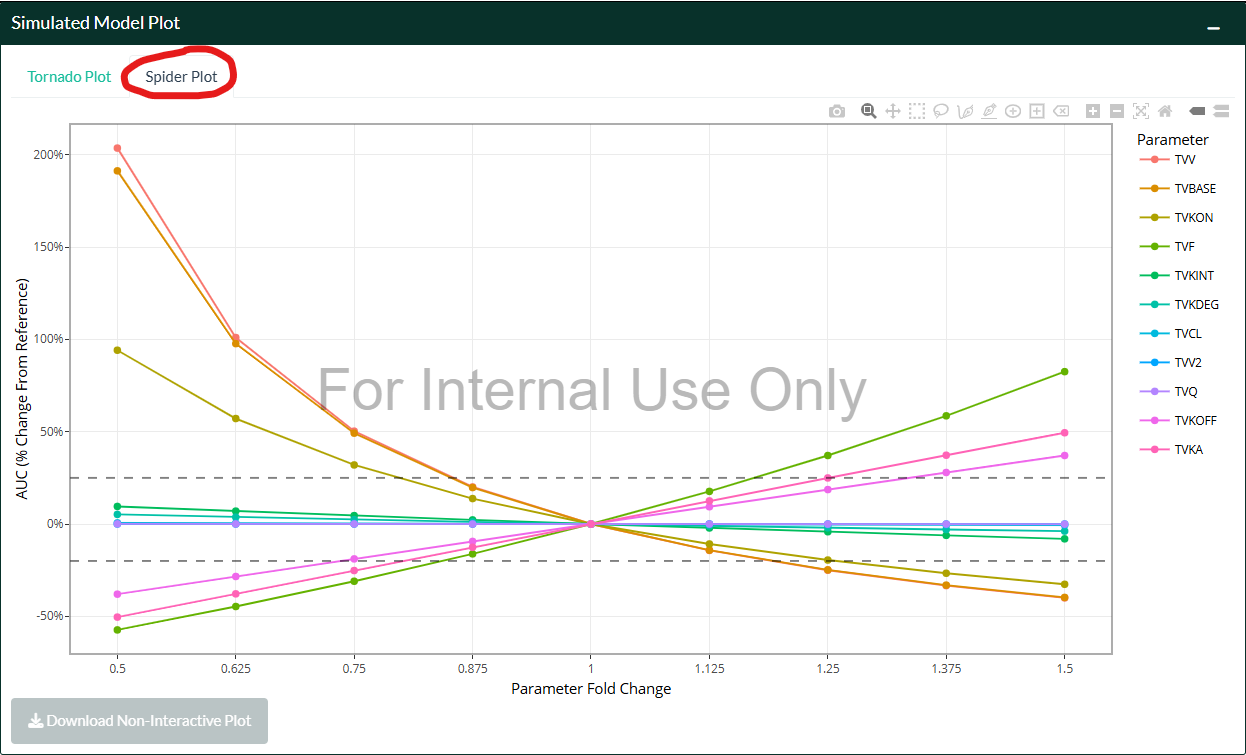Enable compare data on hover
Viewport: 1246px width, 755px height.
[1221, 111]
